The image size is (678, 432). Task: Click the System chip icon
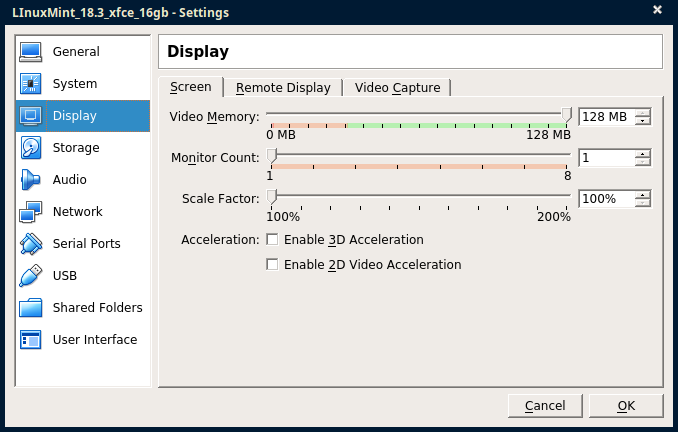click(30, 84)
